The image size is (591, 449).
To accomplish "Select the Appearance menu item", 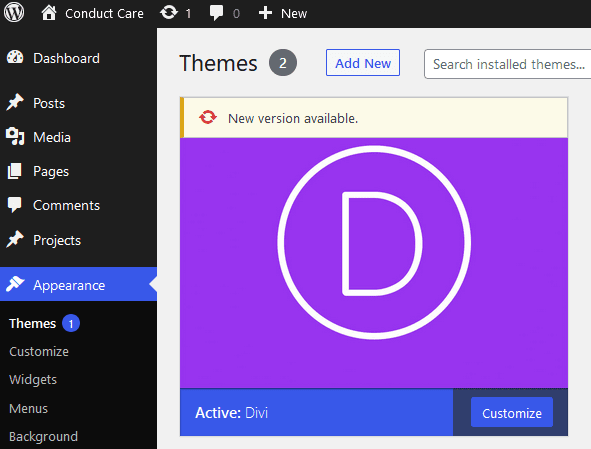I will tap(69, 286).
